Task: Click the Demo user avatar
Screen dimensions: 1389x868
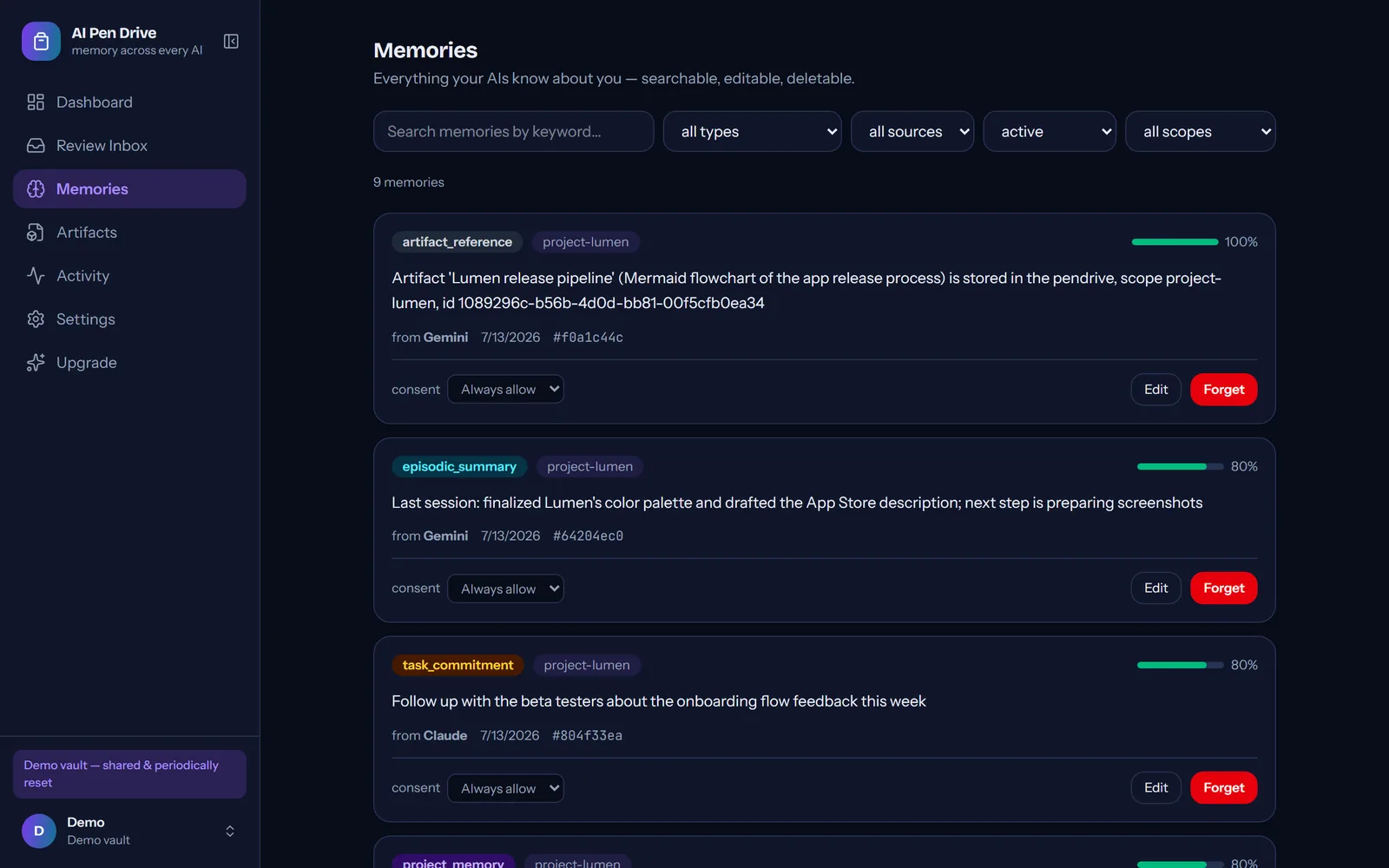Action: click(39, 831)
